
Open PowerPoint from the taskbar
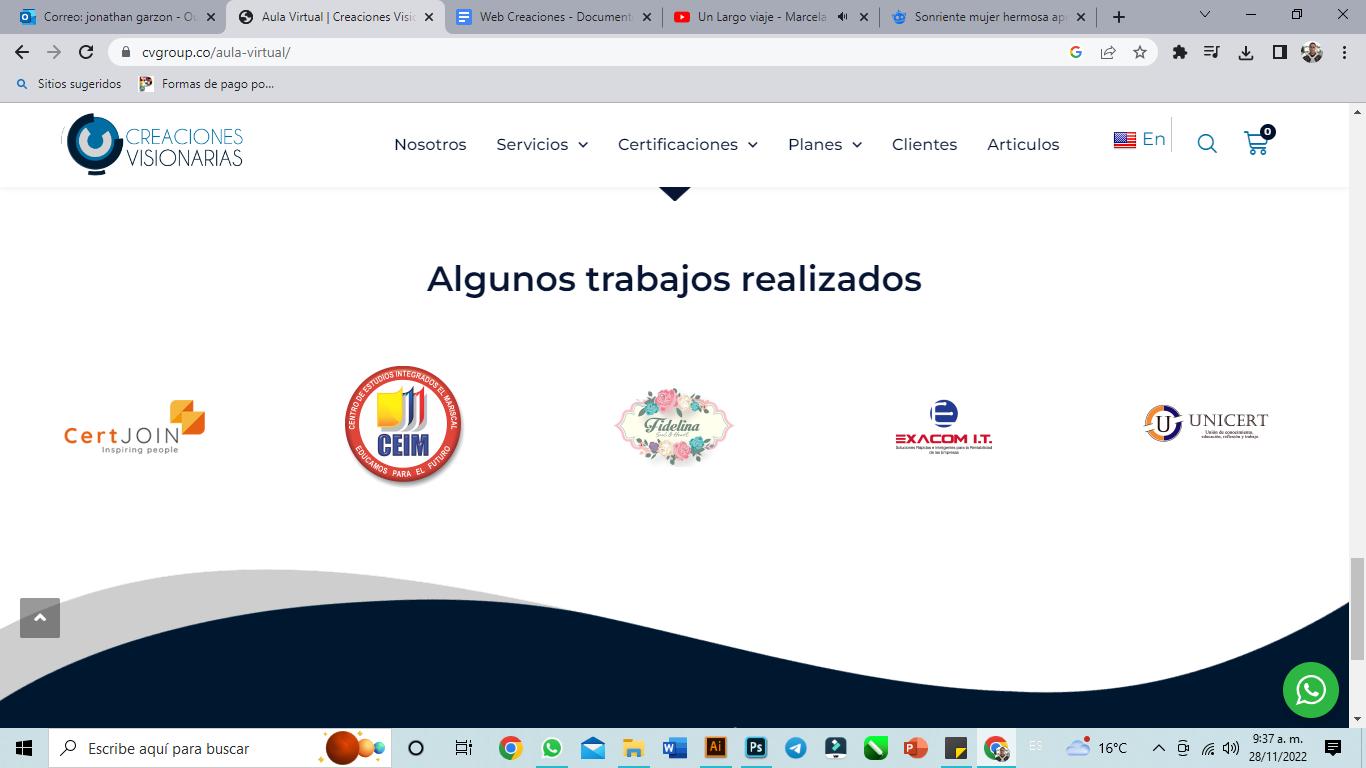tap(915, 748)
